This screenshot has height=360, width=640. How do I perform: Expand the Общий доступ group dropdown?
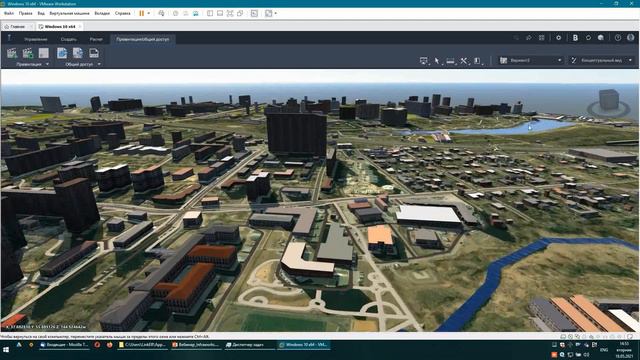tap(99, 64)
